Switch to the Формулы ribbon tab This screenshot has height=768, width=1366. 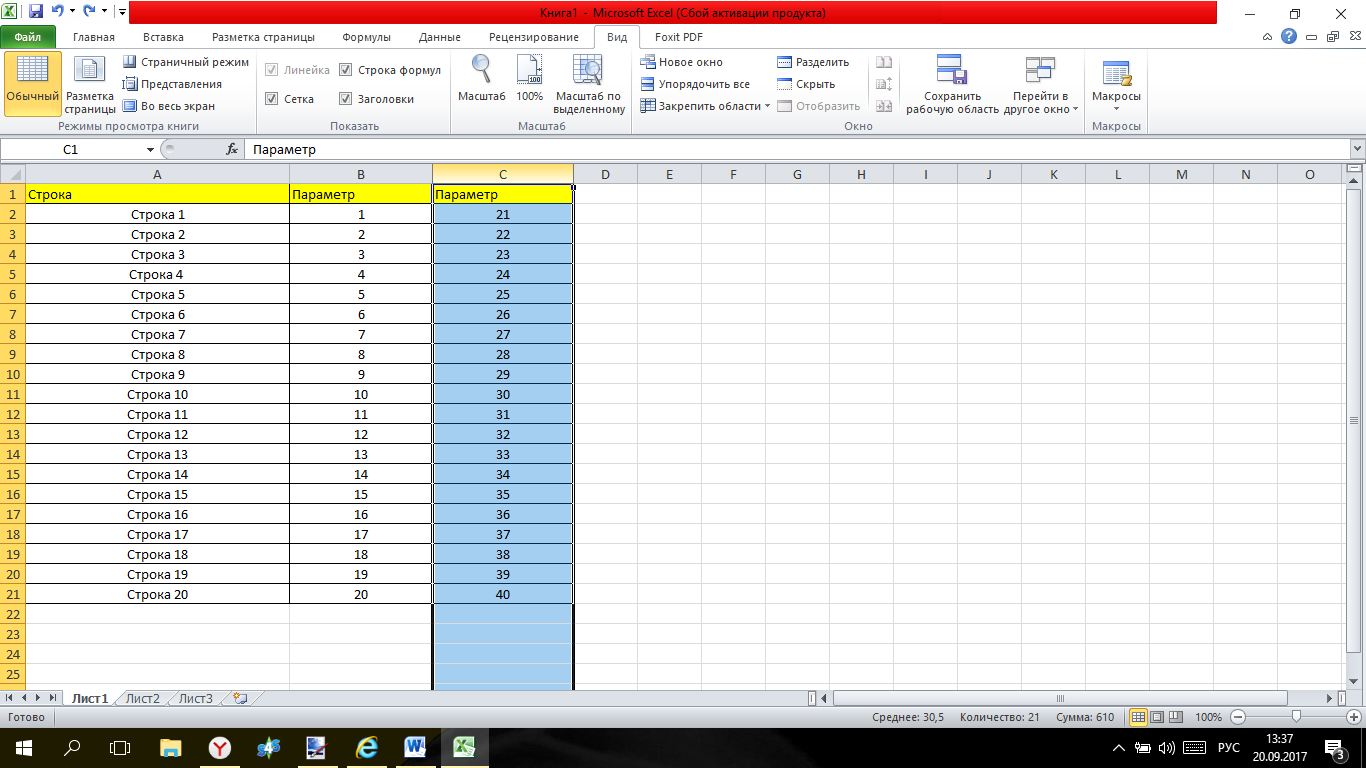(x=366, y=37)
